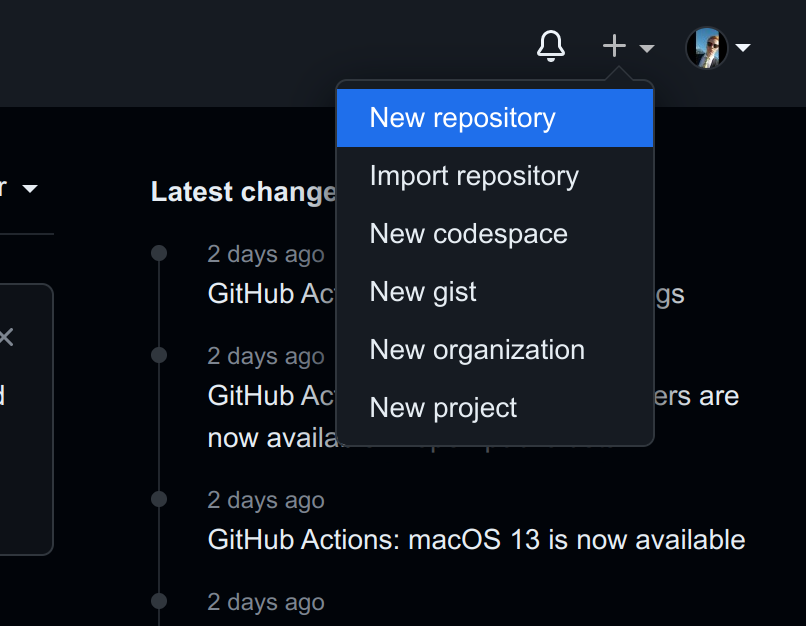Expand the caret beside the profile avatar

click(743, 47)
